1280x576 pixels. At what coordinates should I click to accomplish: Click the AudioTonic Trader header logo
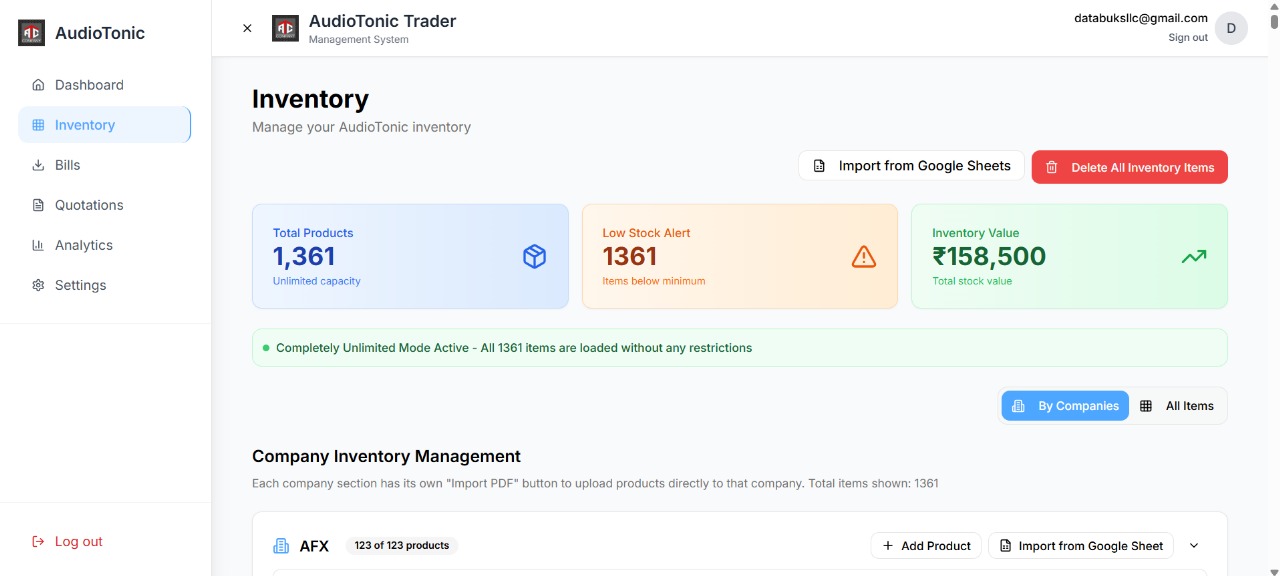pyautogui.click(x=285, y=28)
